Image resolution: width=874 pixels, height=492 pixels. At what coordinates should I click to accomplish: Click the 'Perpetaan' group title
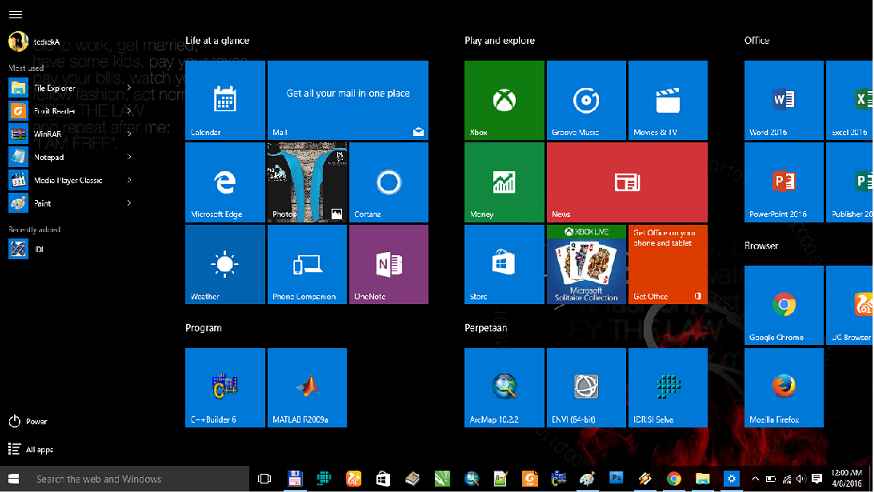point(486,328)
